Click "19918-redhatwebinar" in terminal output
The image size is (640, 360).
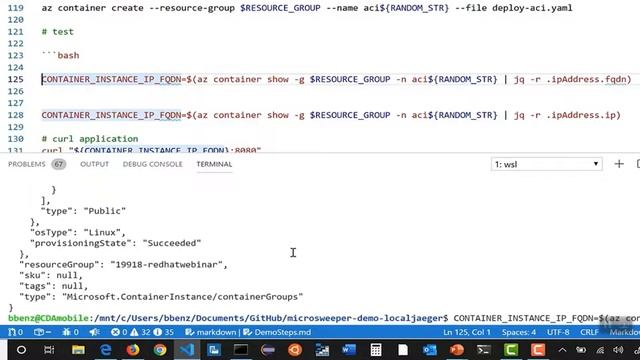[166, 264]
